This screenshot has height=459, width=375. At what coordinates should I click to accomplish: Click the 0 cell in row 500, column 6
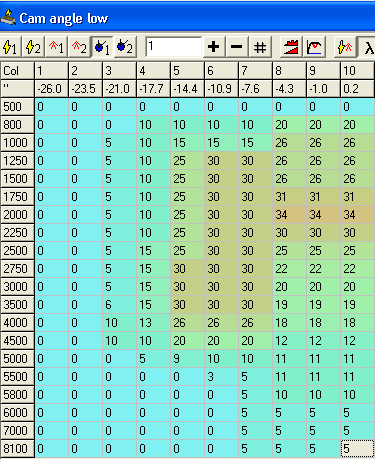[x=222, y=107]
